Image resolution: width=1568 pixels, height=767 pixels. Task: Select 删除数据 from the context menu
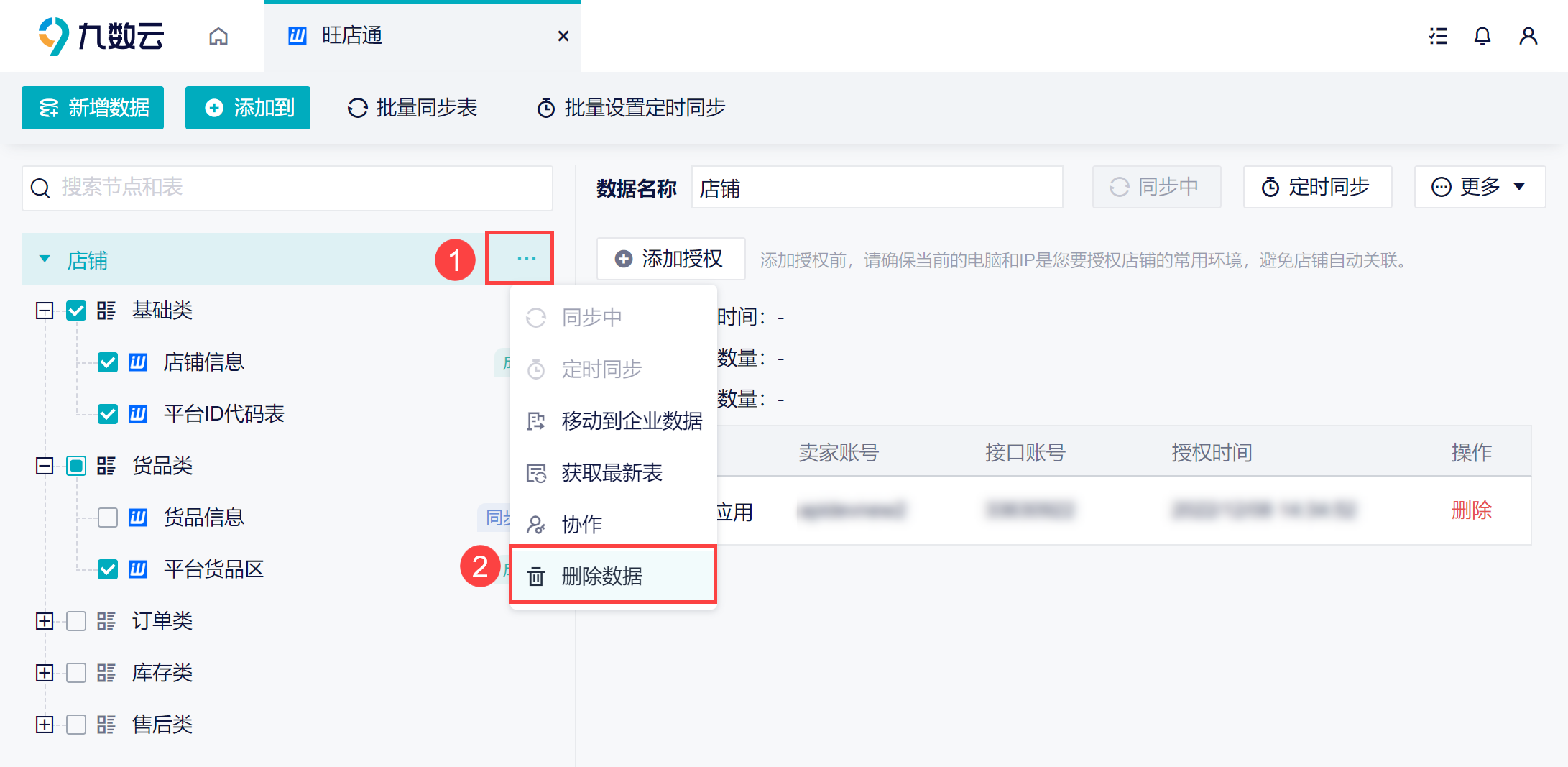tap(613, 576)
